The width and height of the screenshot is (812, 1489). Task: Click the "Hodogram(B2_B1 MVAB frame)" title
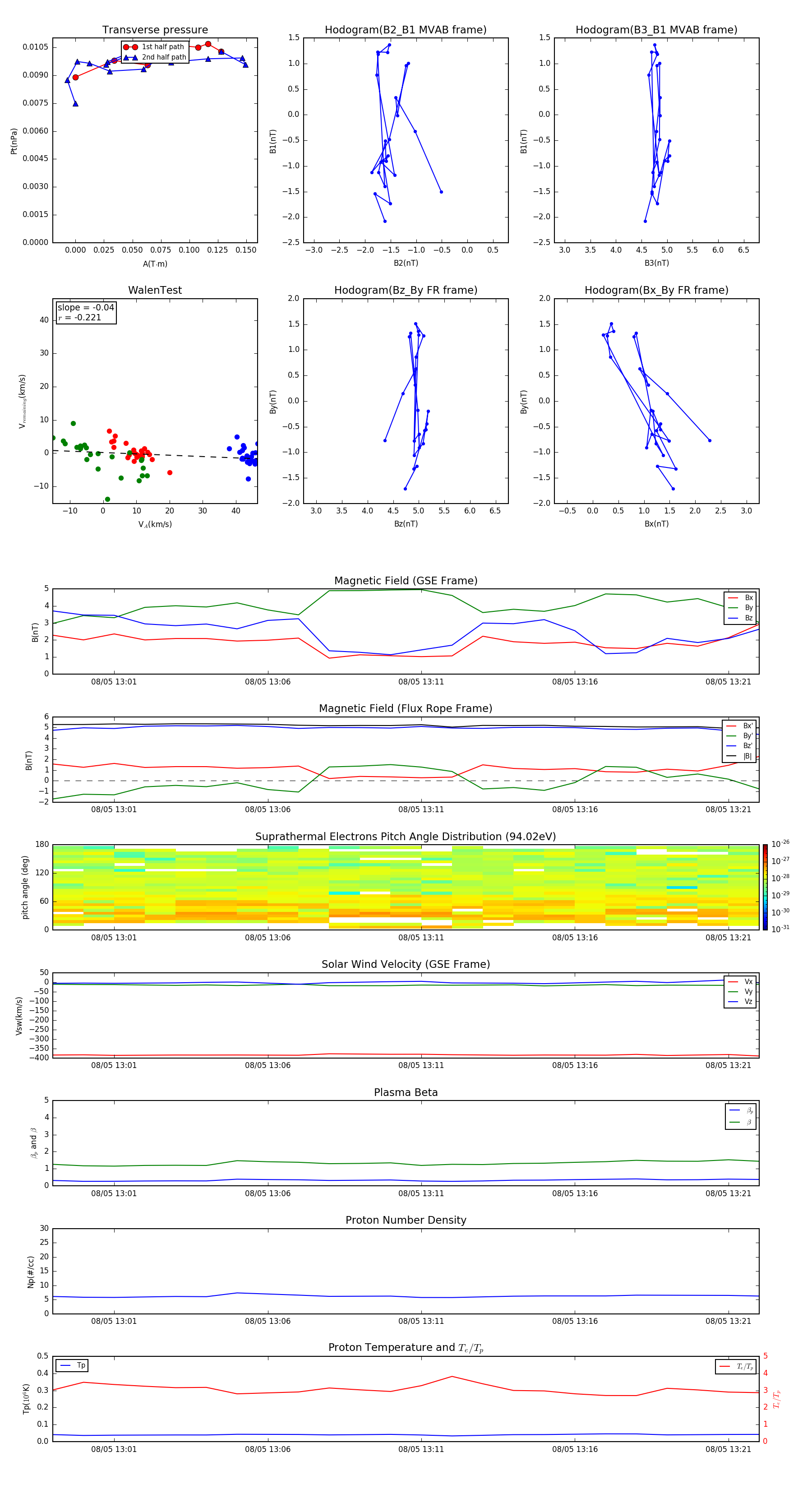405,30
